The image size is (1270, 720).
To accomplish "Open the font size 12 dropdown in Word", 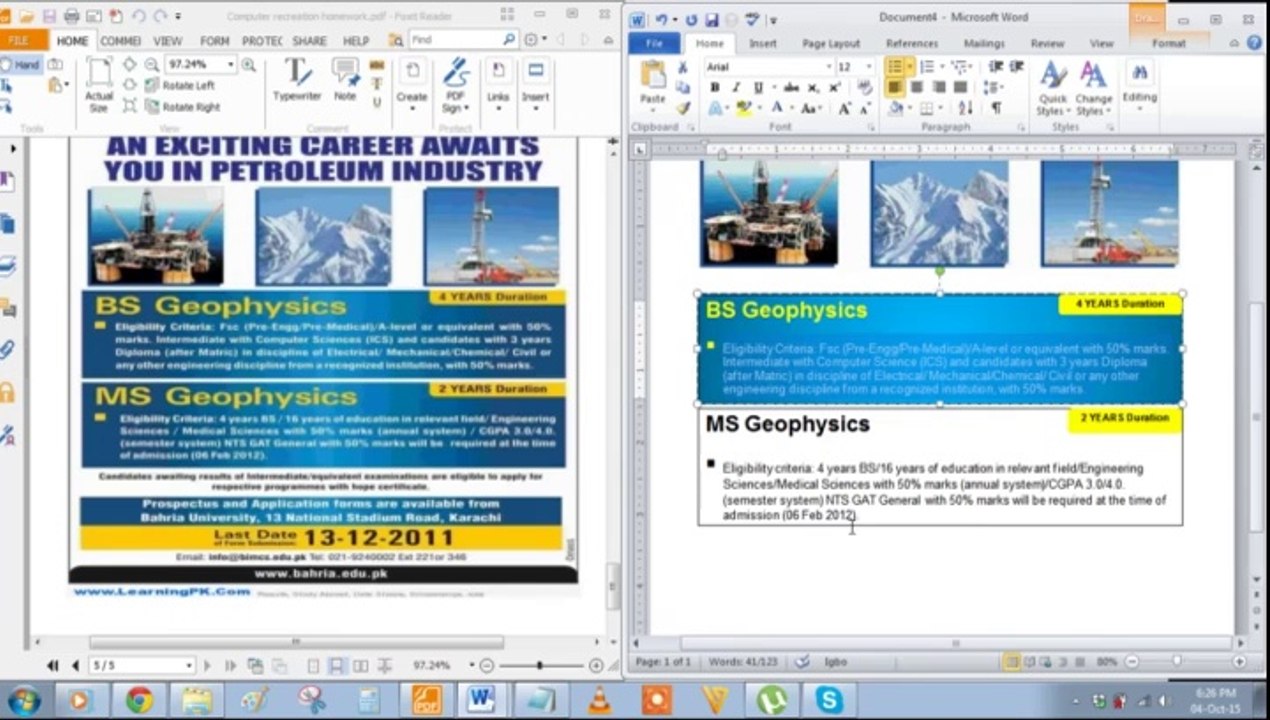I will point(868,66).
